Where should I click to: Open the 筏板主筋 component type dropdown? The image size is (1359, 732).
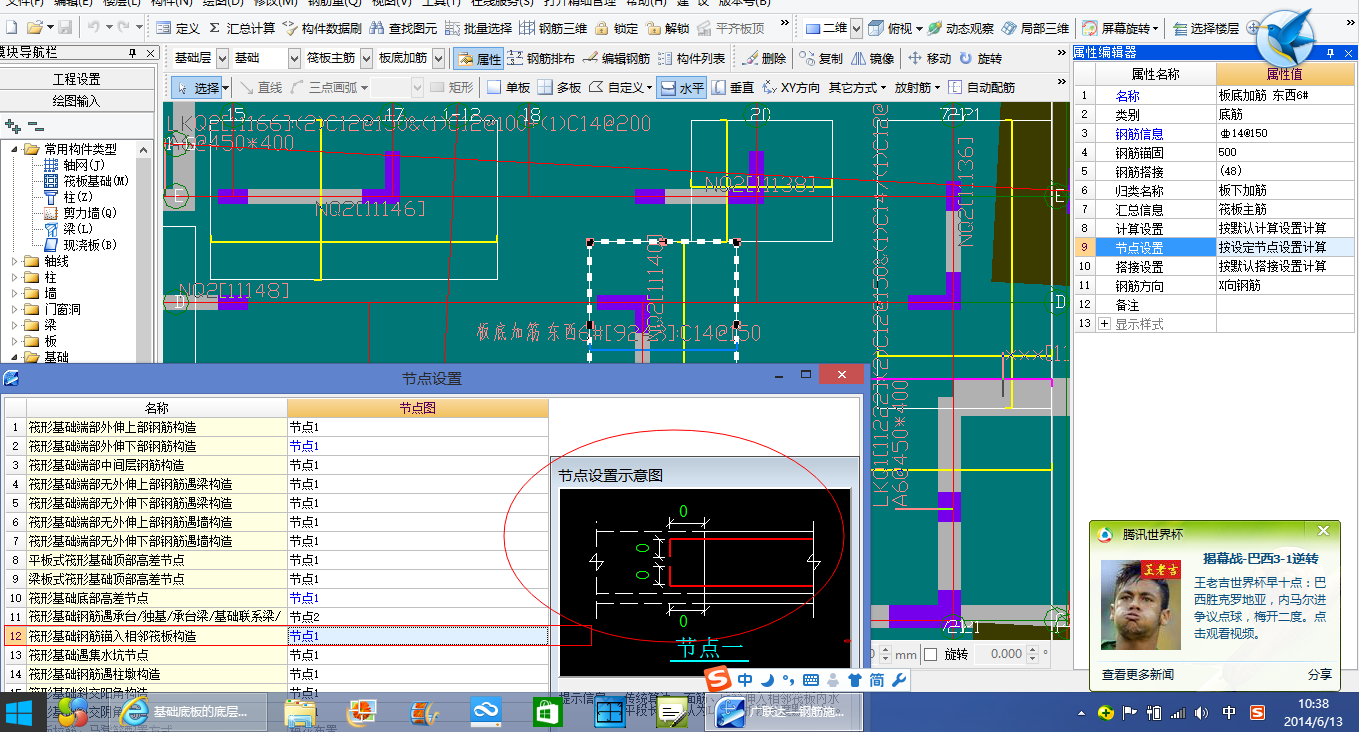pos(366,59)
